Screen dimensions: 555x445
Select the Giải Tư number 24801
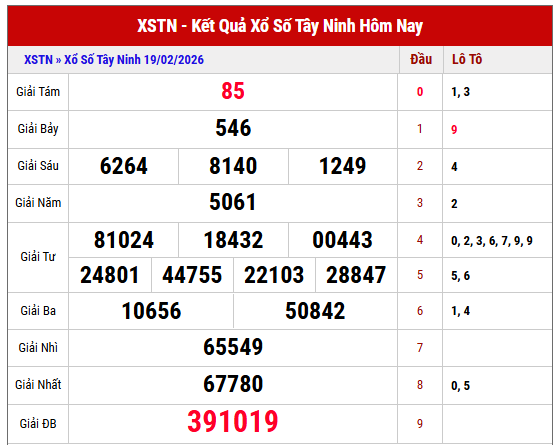tap(109, 275)
